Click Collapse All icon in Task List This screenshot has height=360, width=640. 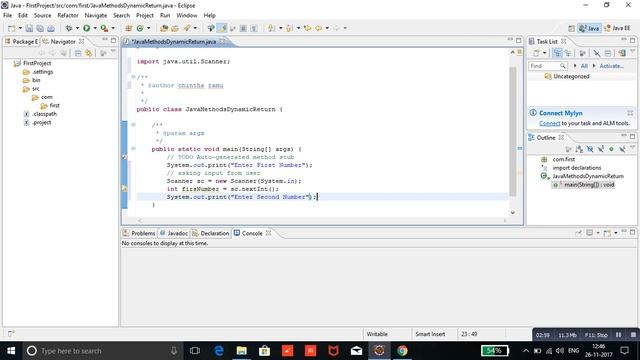pyautogui.click(x=608, y=53)
